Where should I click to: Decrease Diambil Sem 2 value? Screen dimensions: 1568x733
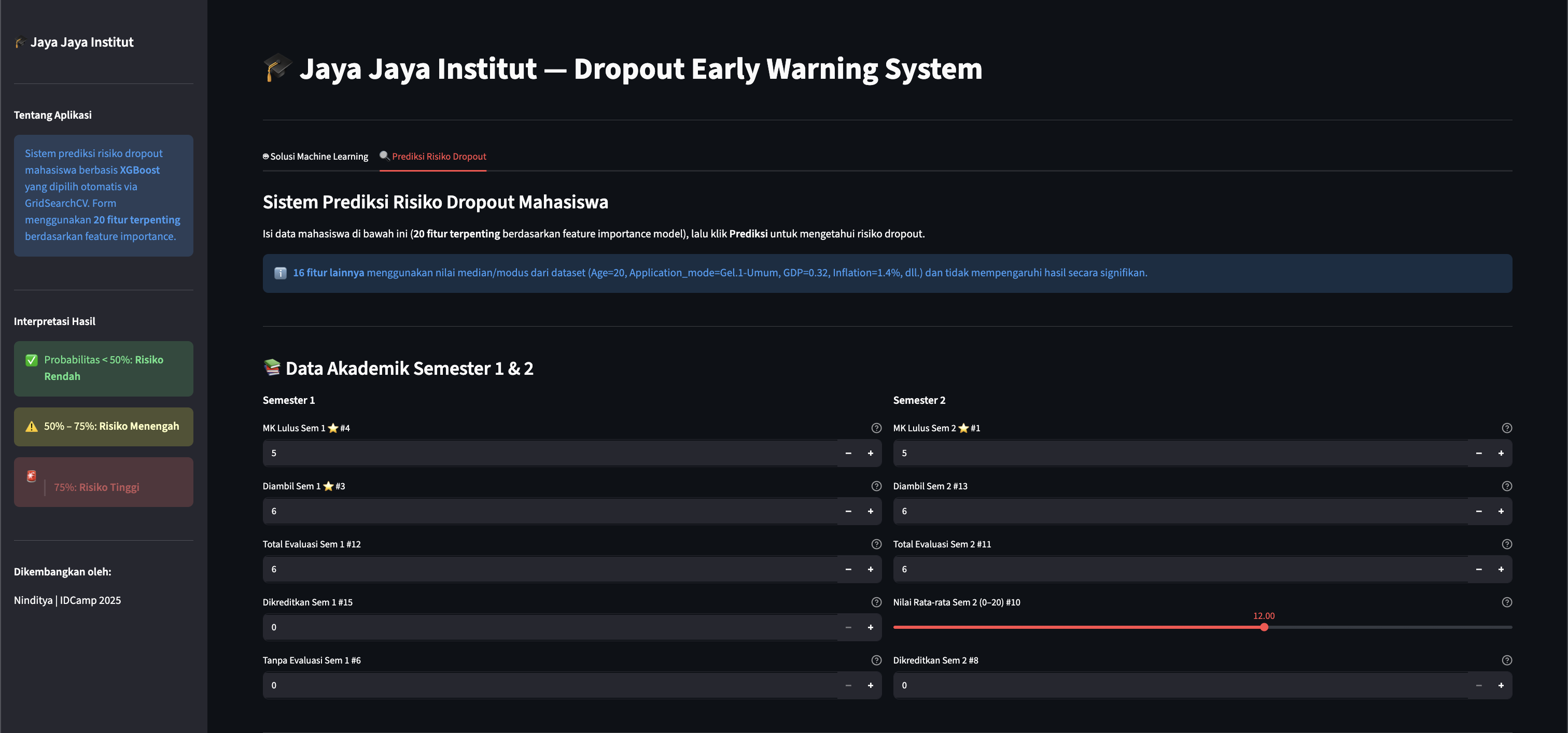pyautogui.click(x=1478, y=511)
